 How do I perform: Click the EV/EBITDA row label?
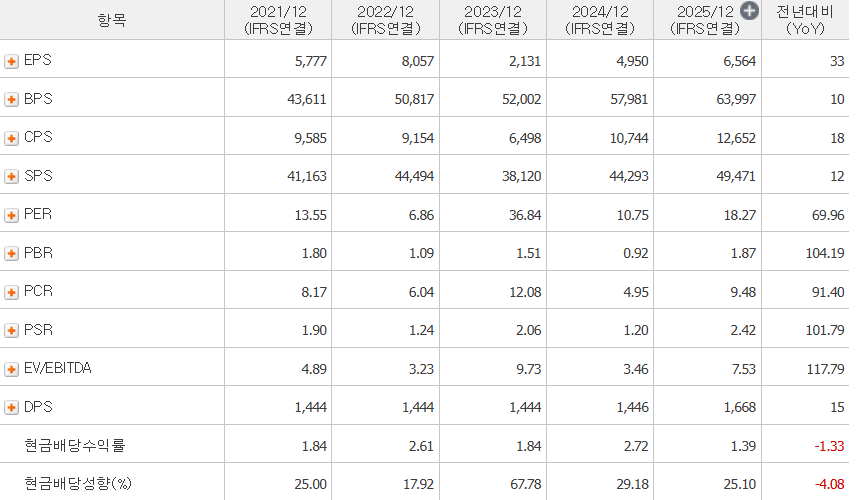(x=57, y=369)
